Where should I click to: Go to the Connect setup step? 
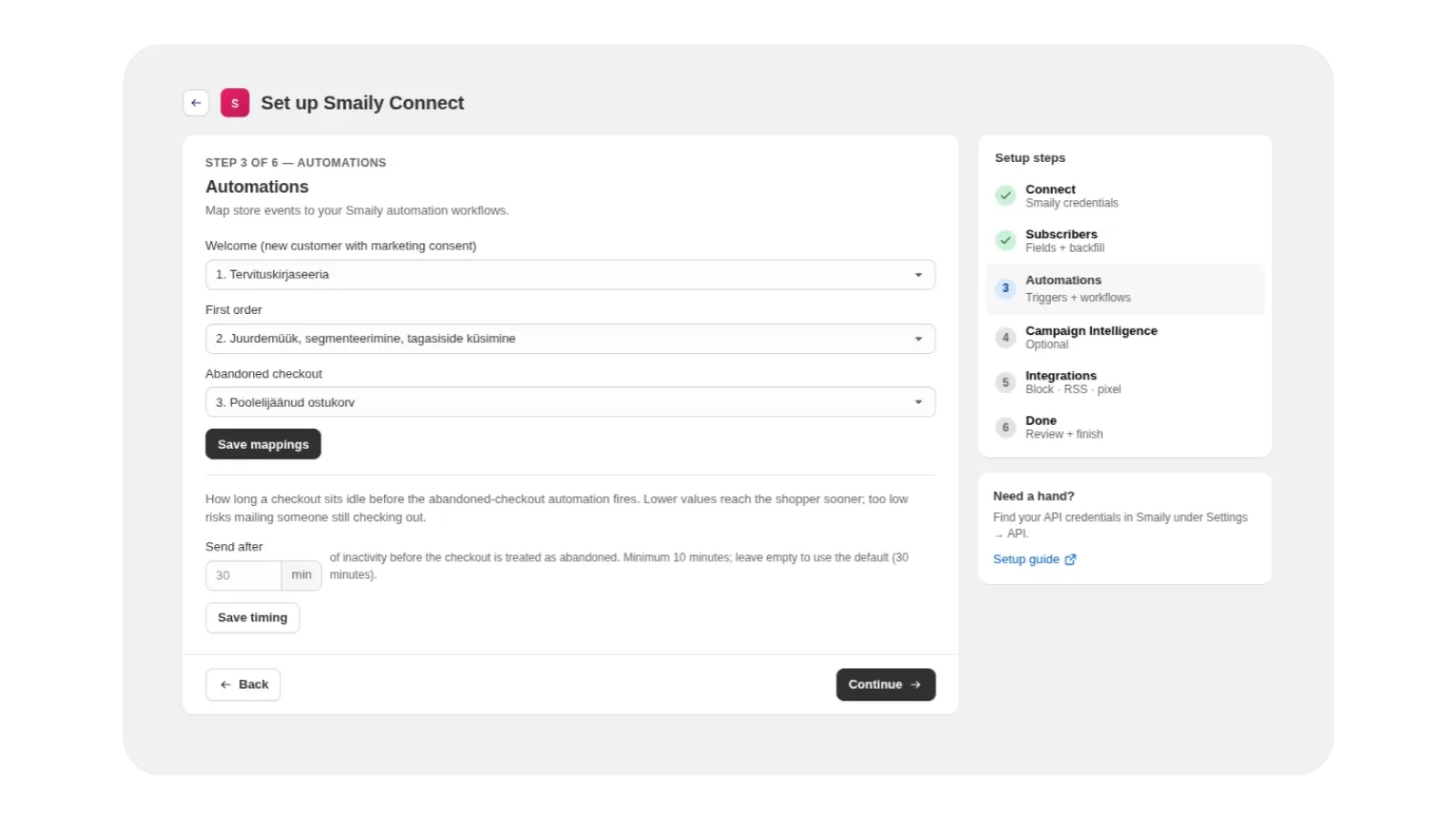(1125, 196)
